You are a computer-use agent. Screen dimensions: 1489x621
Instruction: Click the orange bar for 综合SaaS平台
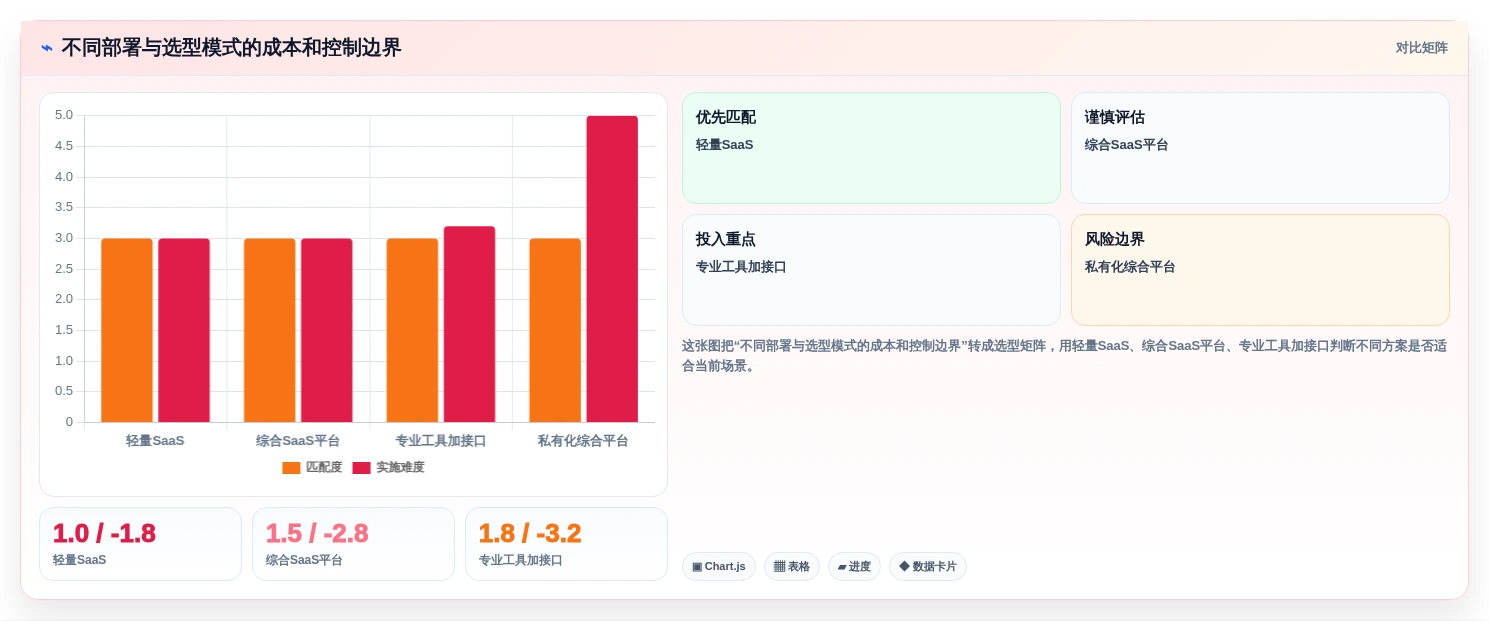tap(270, 330)
